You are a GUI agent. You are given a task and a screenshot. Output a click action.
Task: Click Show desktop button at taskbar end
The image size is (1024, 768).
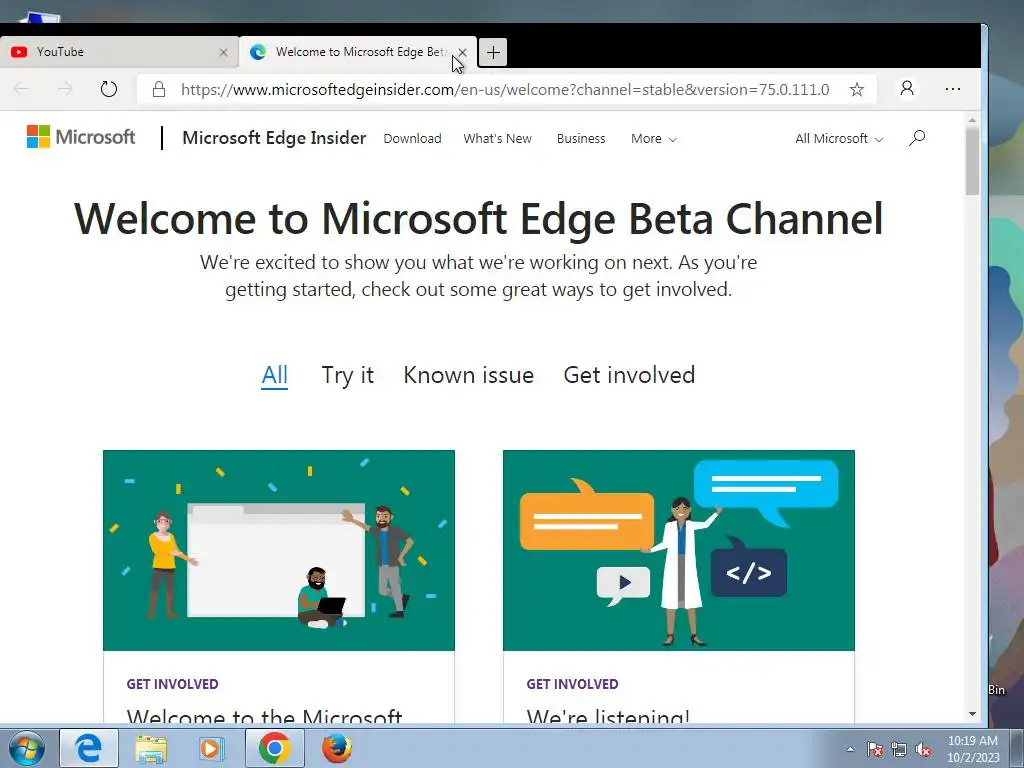coord(1016,748)
